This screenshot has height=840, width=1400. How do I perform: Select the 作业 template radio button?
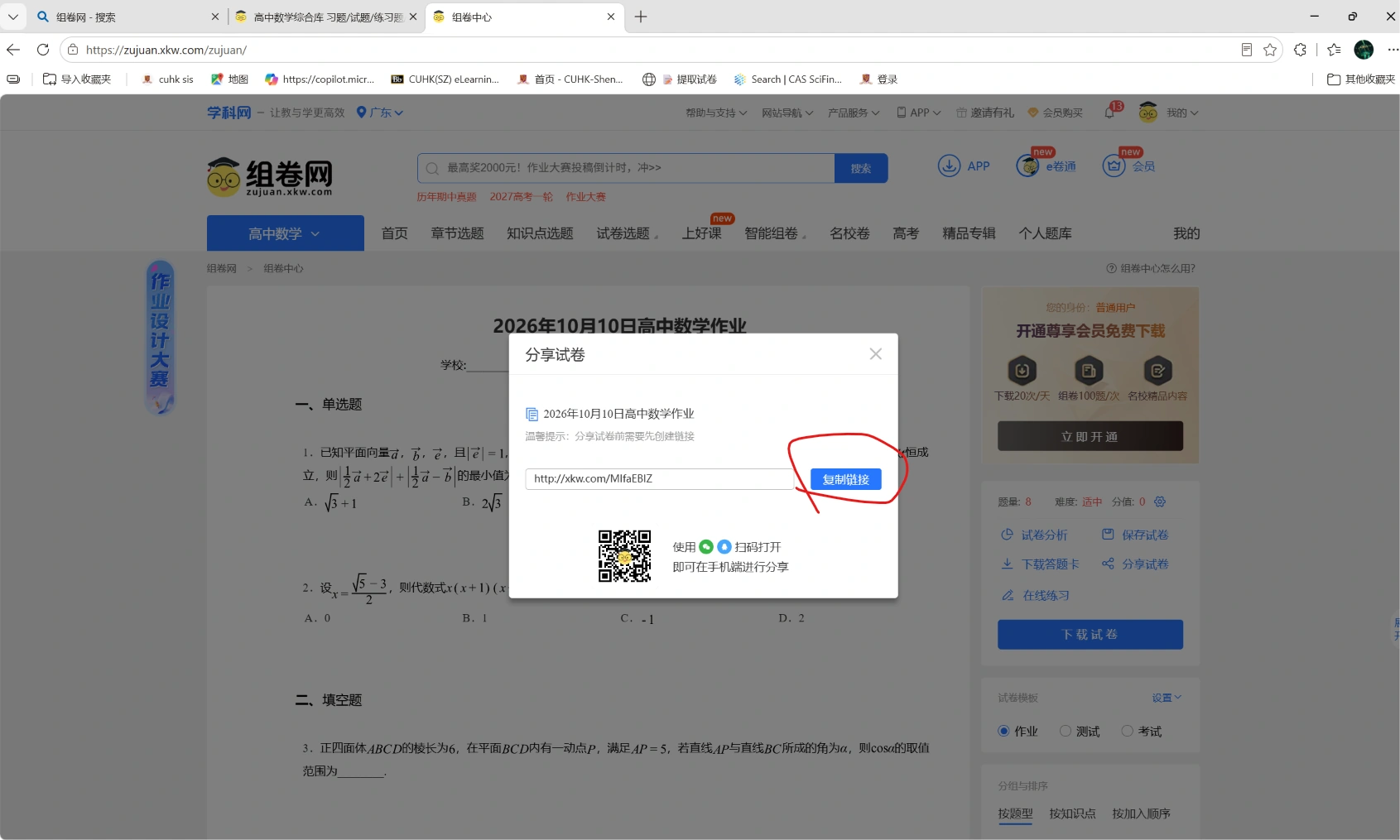click(x=1003, y=731)
